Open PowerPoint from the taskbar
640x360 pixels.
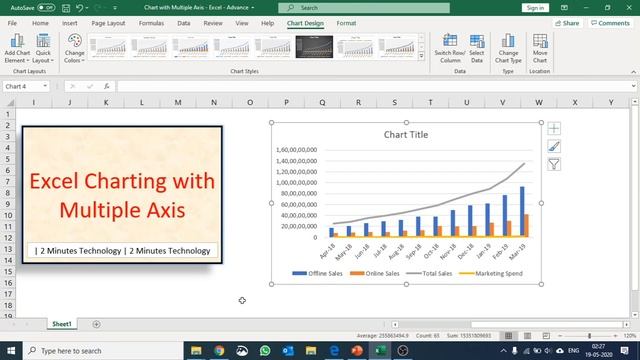[x=357, y=351]
